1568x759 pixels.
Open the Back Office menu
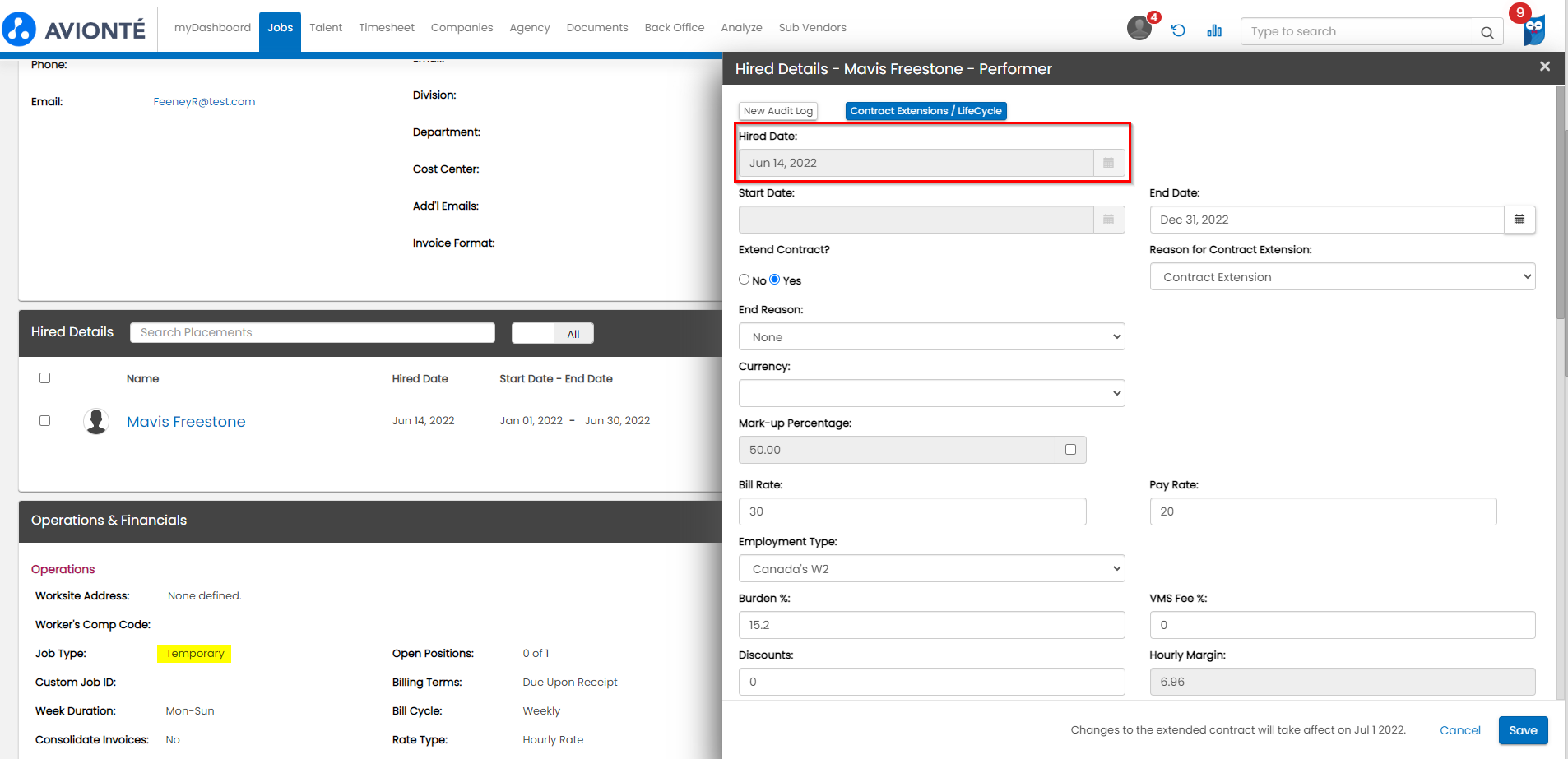coord(674,28)
